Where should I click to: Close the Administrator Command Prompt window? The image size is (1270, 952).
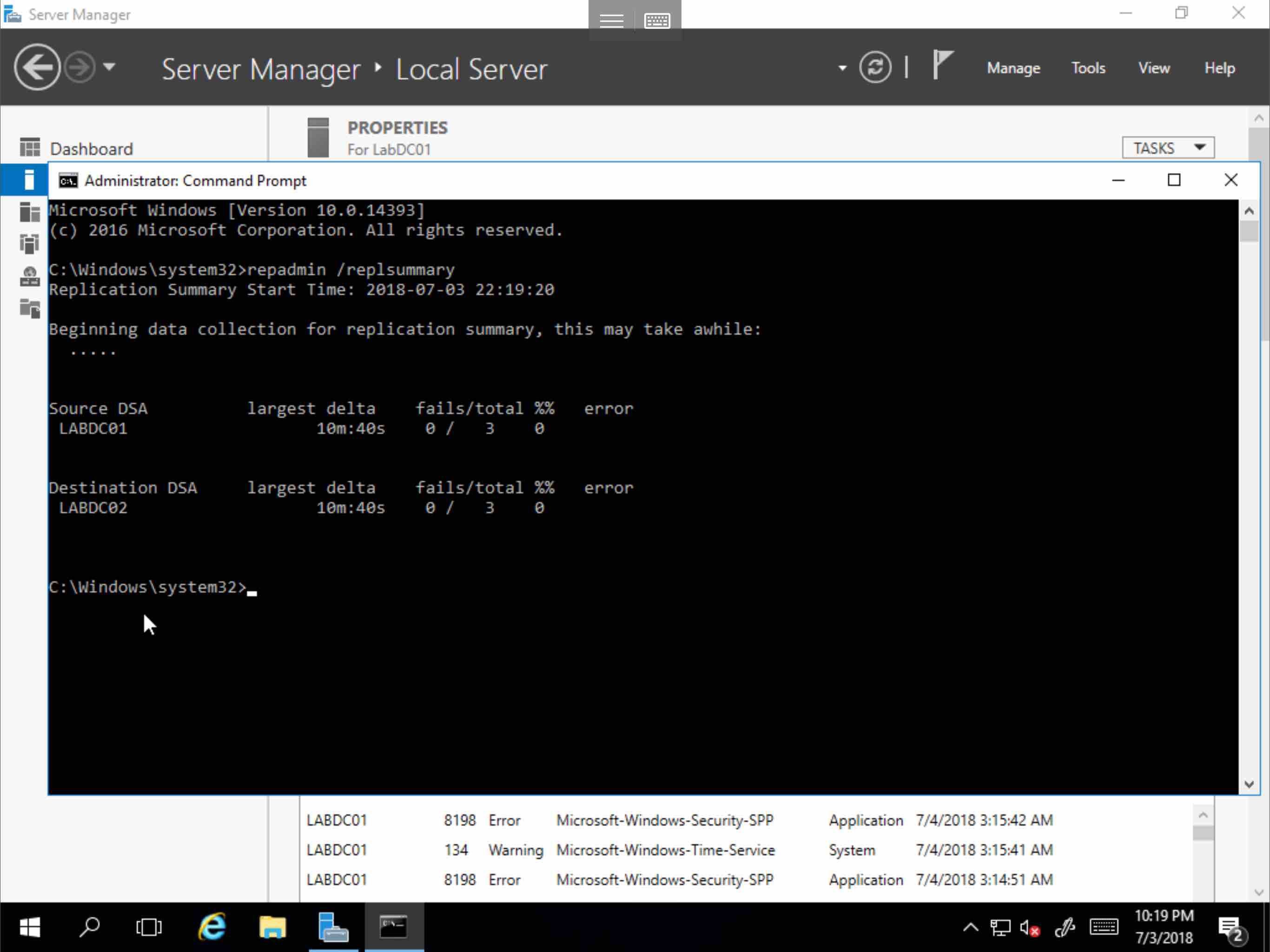click(x=1230, y=180)
